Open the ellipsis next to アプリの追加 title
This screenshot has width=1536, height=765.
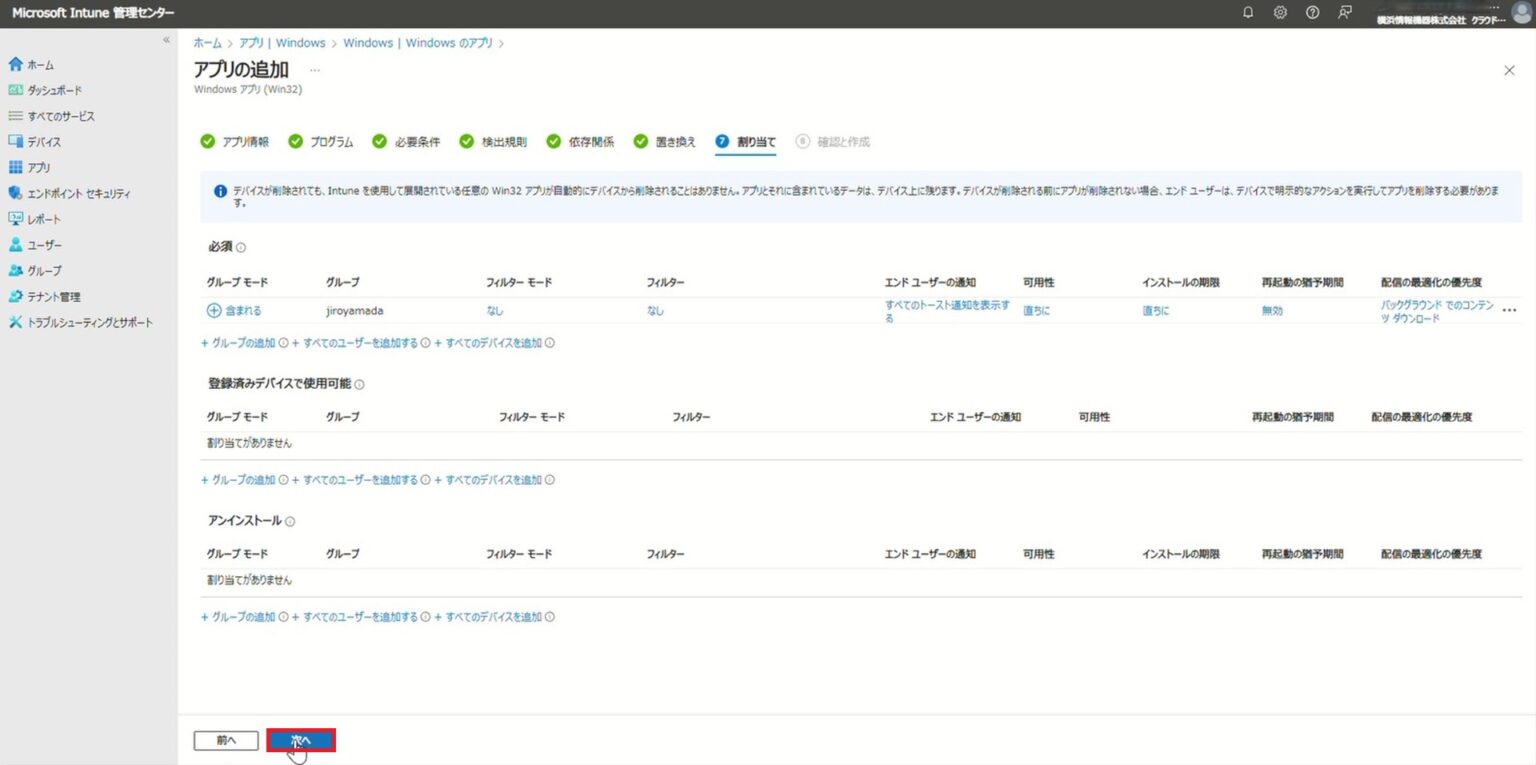[x=314, y=68]
